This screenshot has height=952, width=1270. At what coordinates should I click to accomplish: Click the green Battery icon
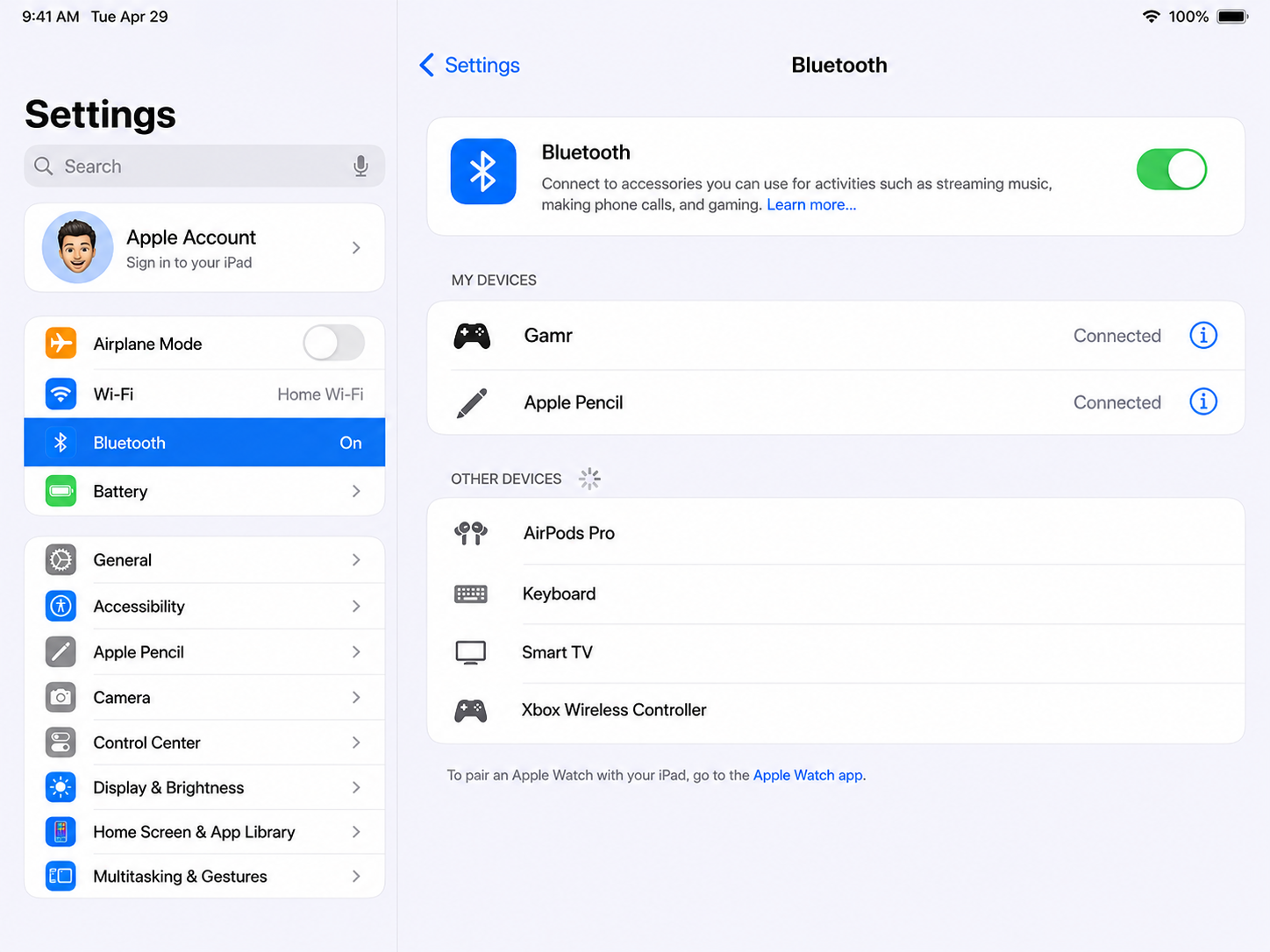click(x=61, y=491)
